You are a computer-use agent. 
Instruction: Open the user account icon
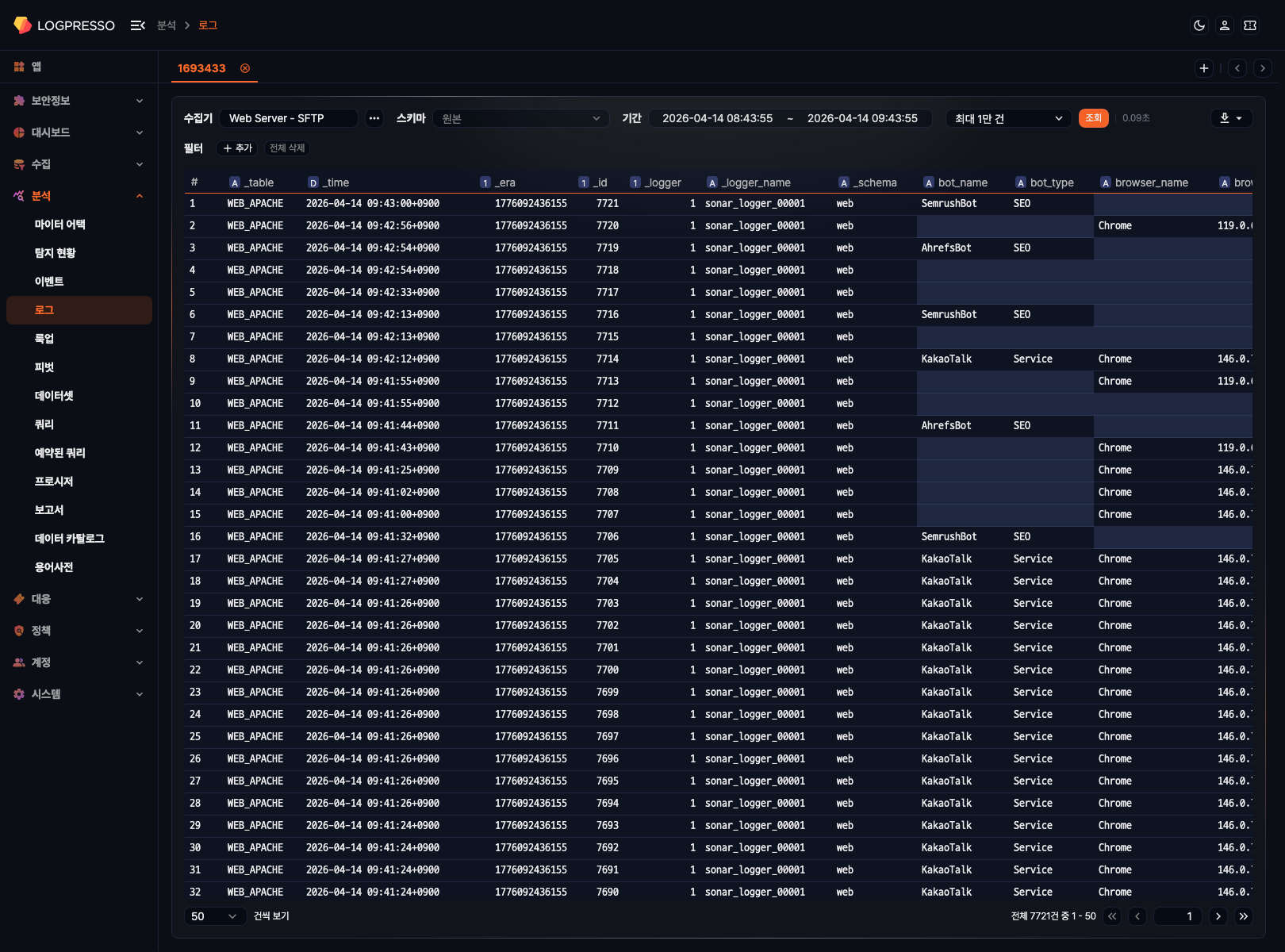[1225, 25]
